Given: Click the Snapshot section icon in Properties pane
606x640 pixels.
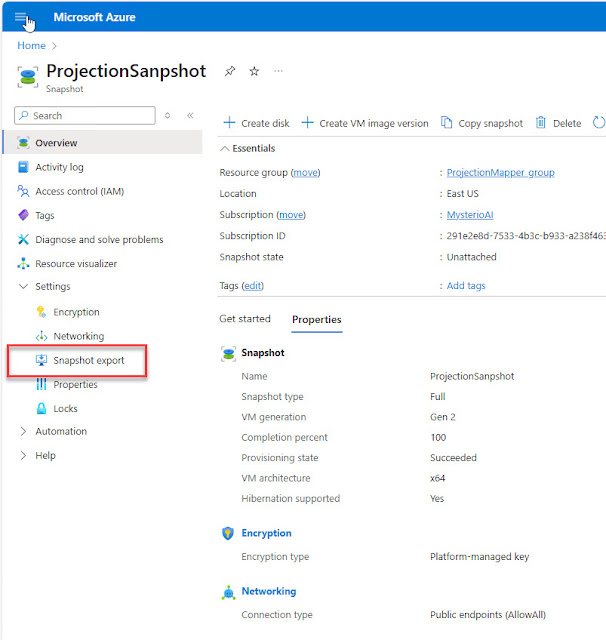Looking at the screenshot, I should tap(229, 353).
